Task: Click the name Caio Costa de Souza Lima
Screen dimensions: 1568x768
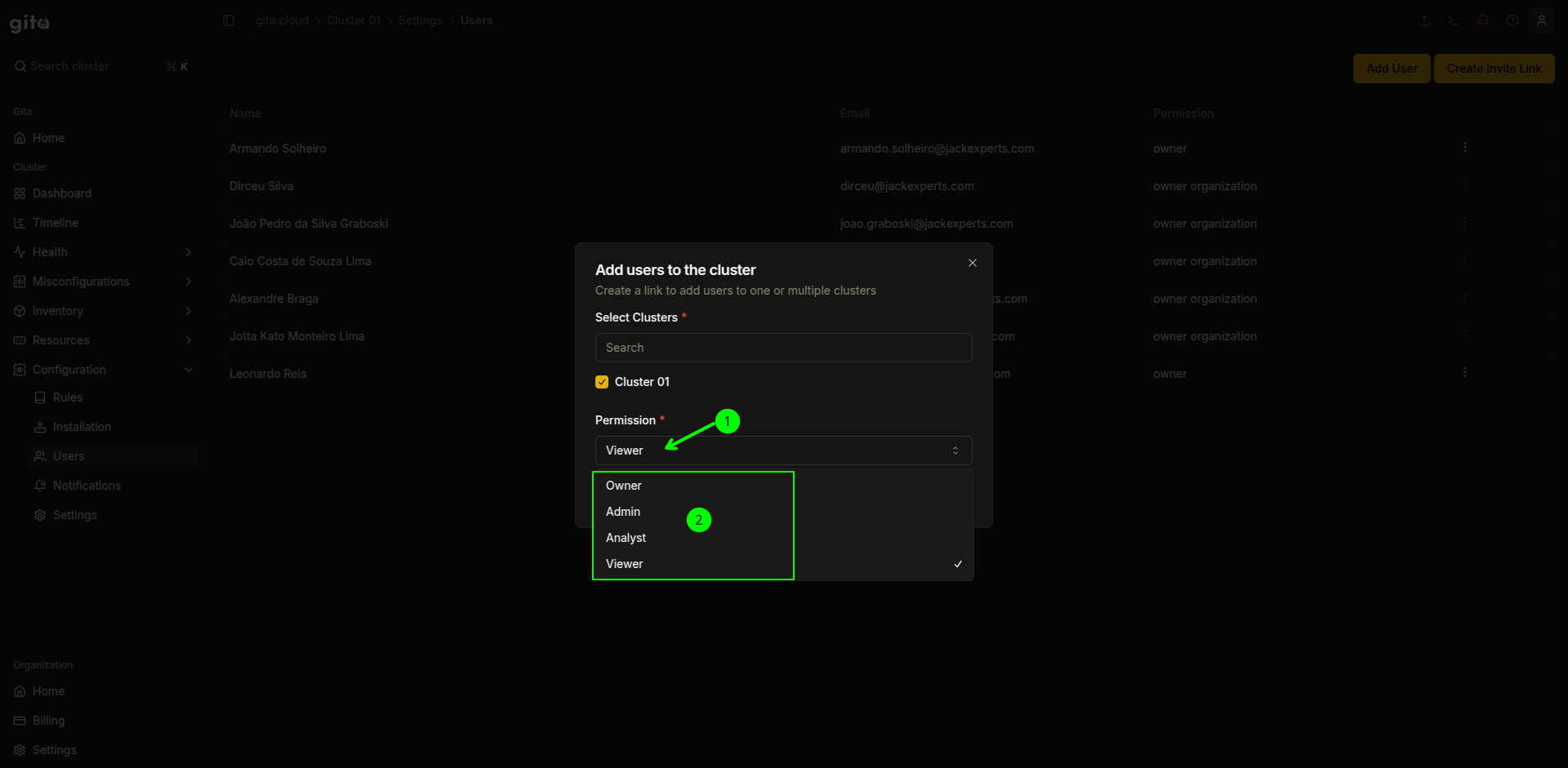Action: pyautogui.click(x=301, y=261)
